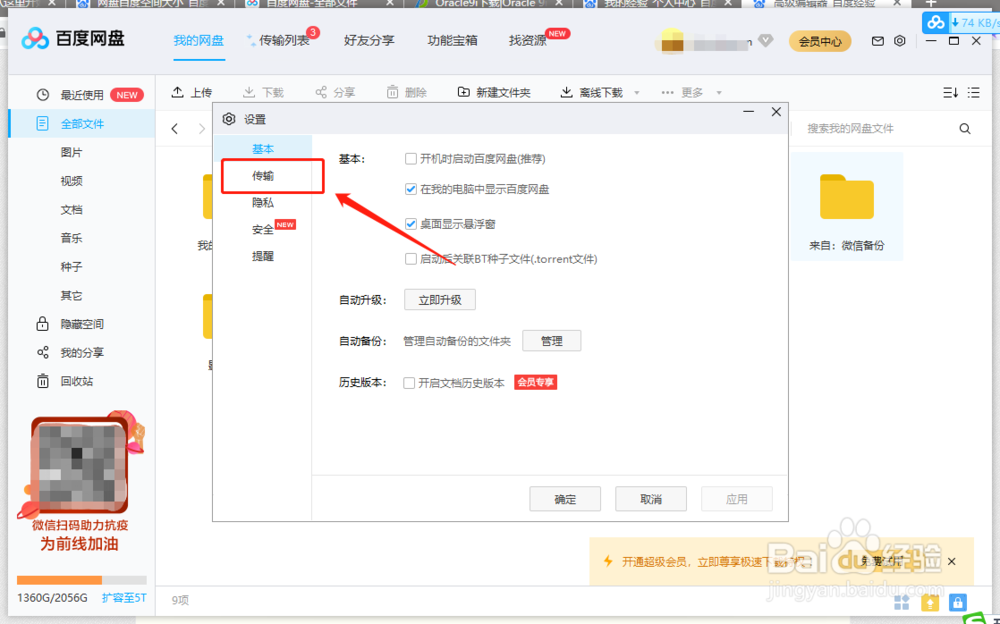Select 安全 in settings sidebar

click(263, 229)
